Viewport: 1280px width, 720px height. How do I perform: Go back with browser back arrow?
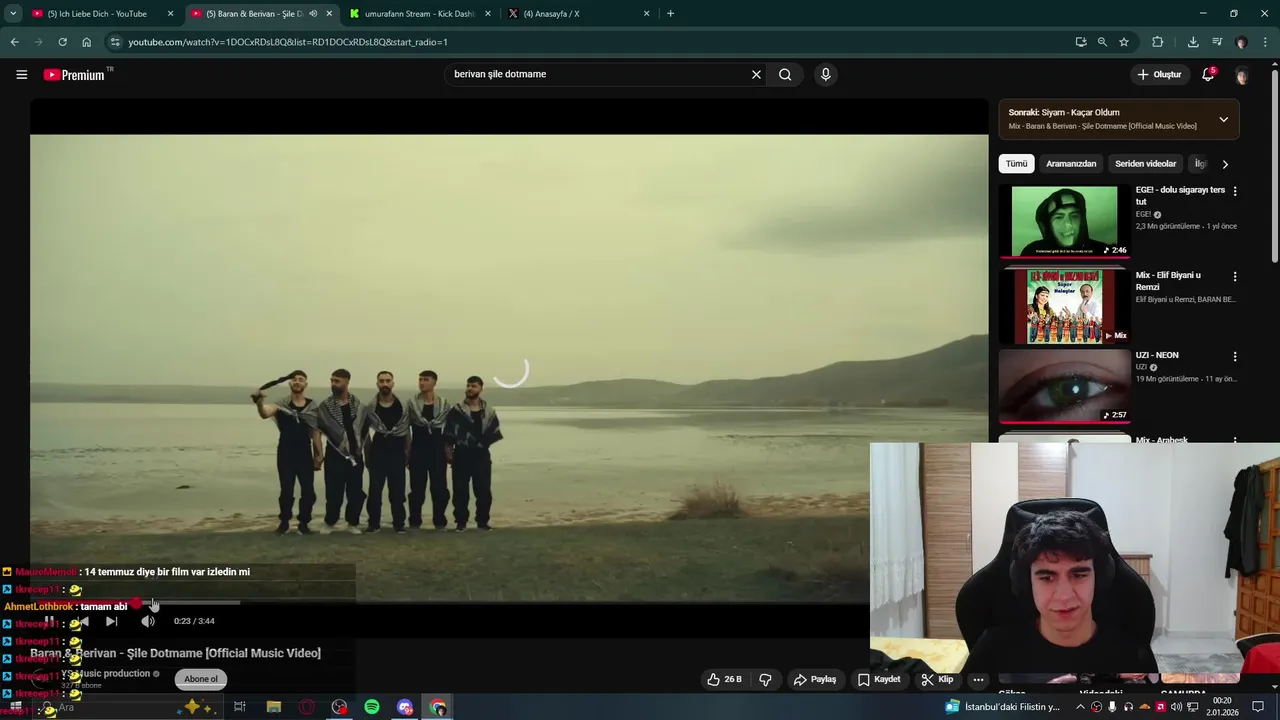(14, 42)
